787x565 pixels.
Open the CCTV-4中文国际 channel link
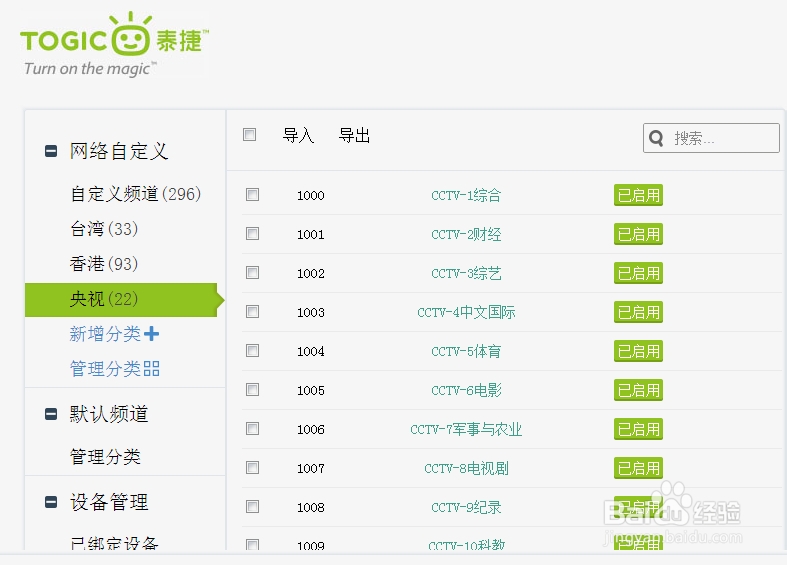pyautogui.click(x=466, y=312)
